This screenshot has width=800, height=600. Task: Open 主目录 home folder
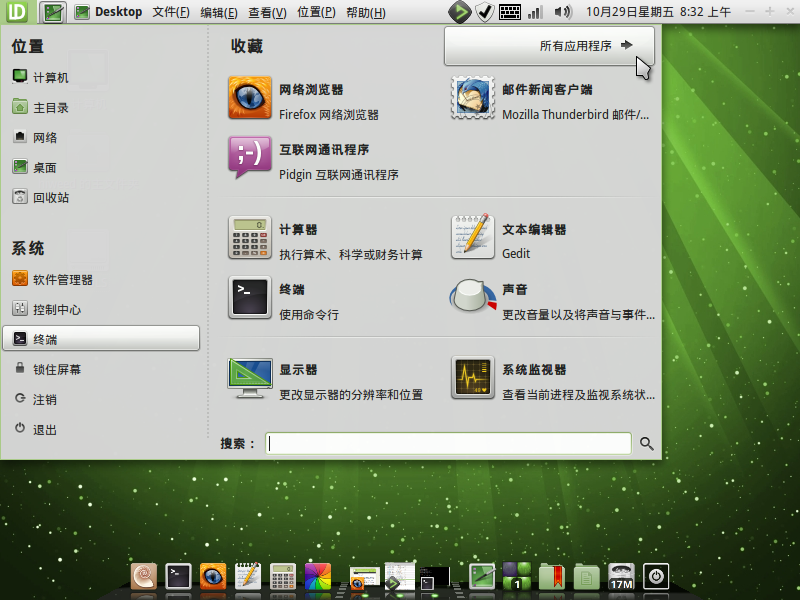40,107
